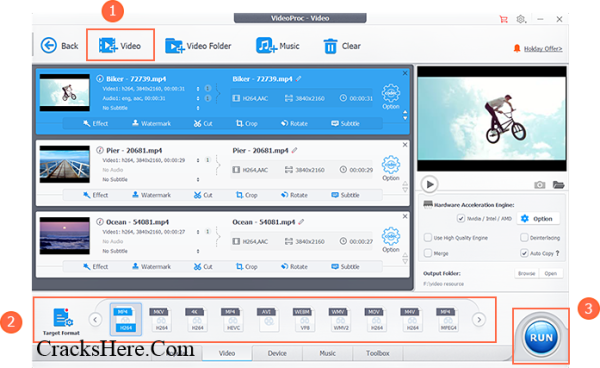Select MP4 HEVC target format

(x=233, y=319)
